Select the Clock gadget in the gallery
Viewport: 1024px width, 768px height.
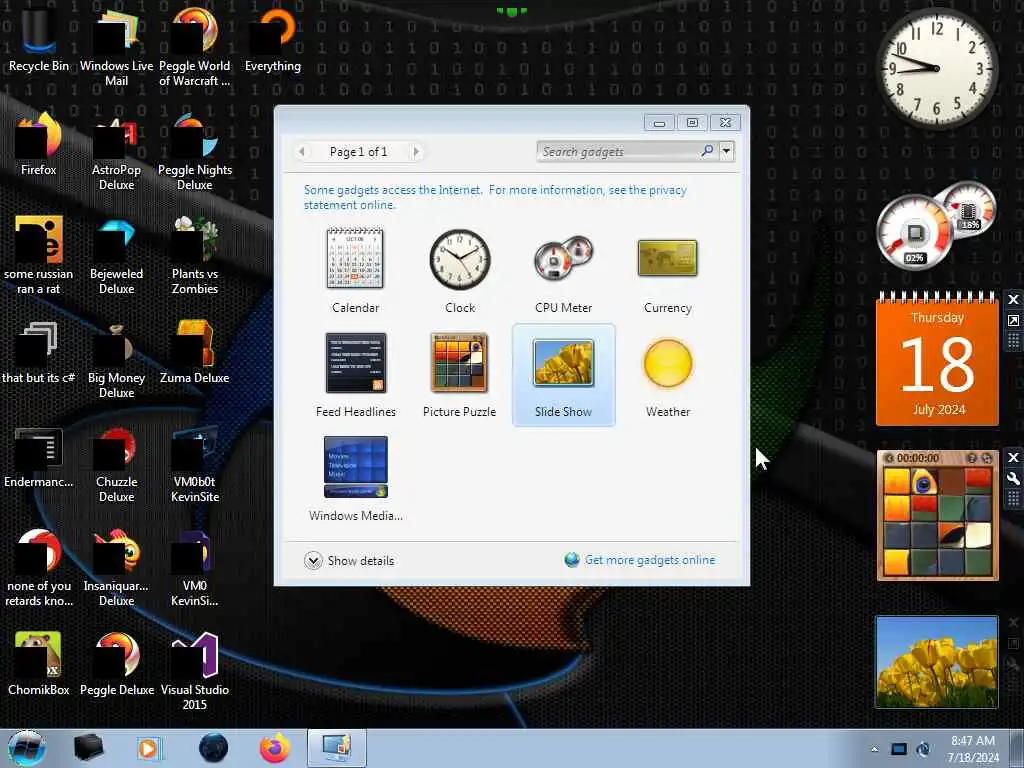pos(460,270)
